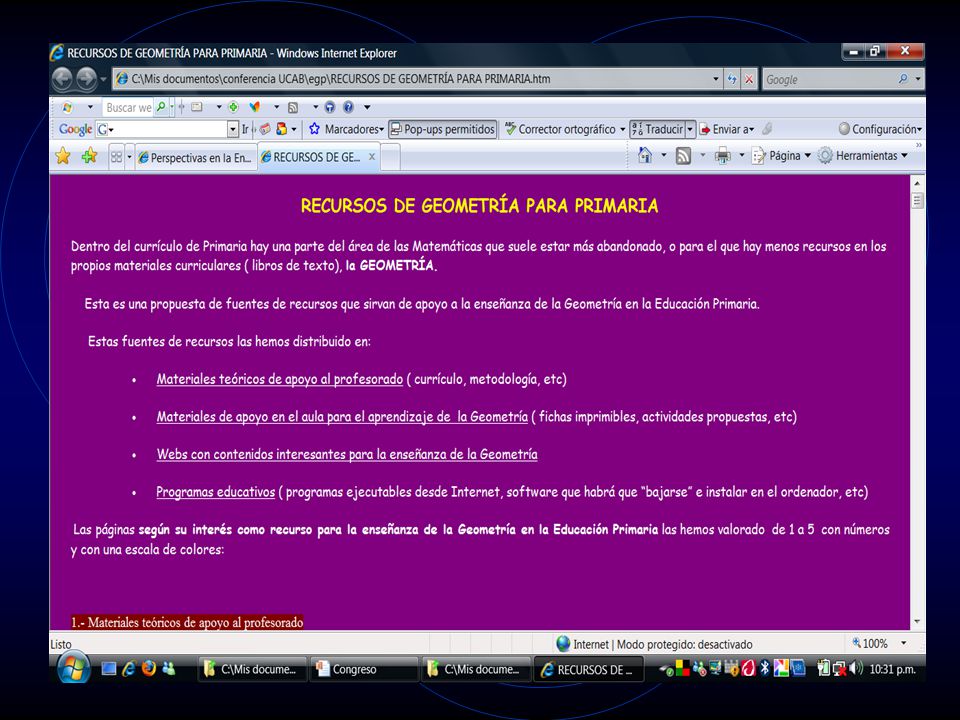Click the Windows Live toolbar logo icon
The image size is (960, 720).
(x=67, y=107)
